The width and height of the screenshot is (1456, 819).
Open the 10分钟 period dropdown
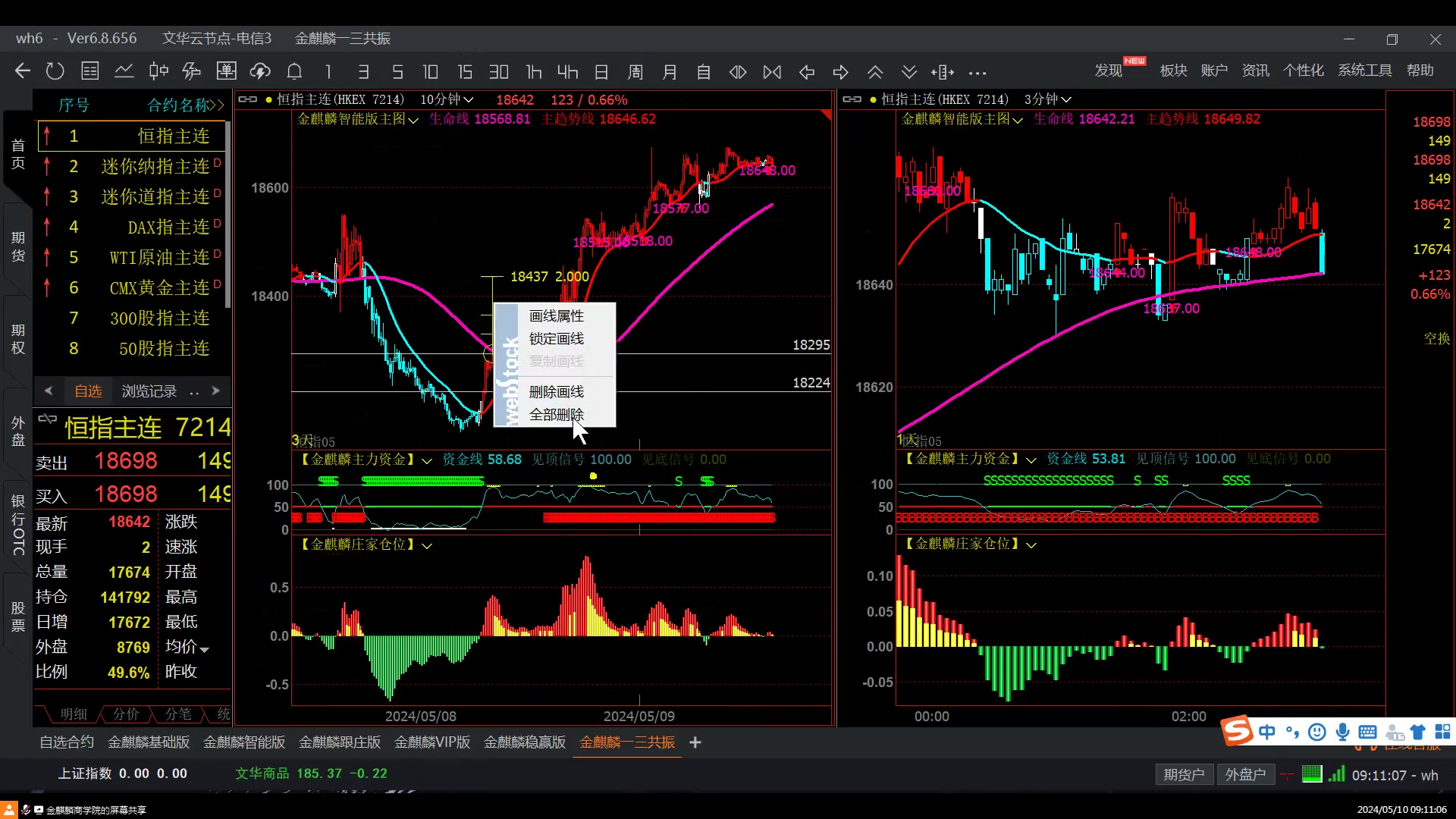447,99
